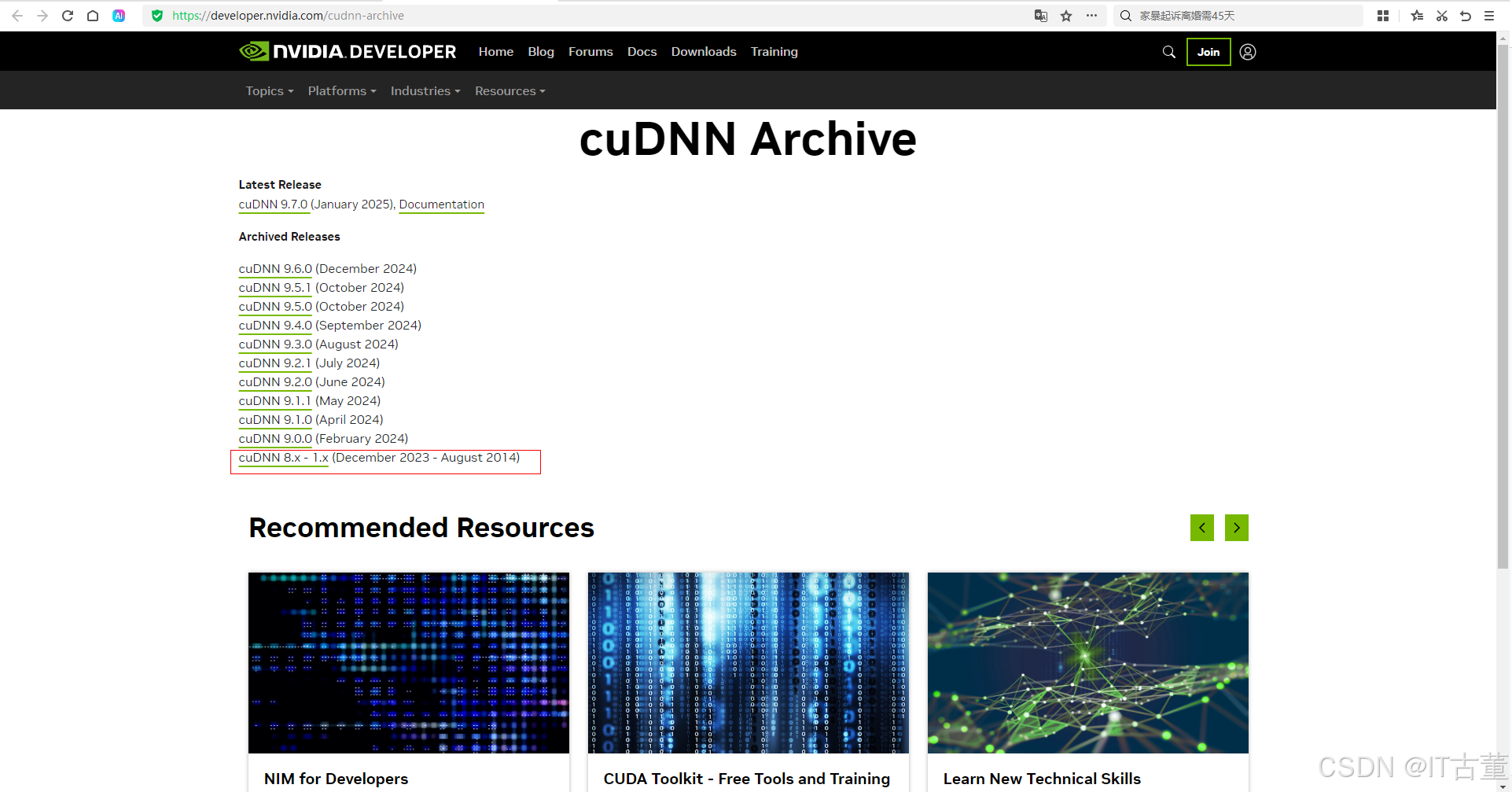Open the Forums menu item

[x=590, y=52]
